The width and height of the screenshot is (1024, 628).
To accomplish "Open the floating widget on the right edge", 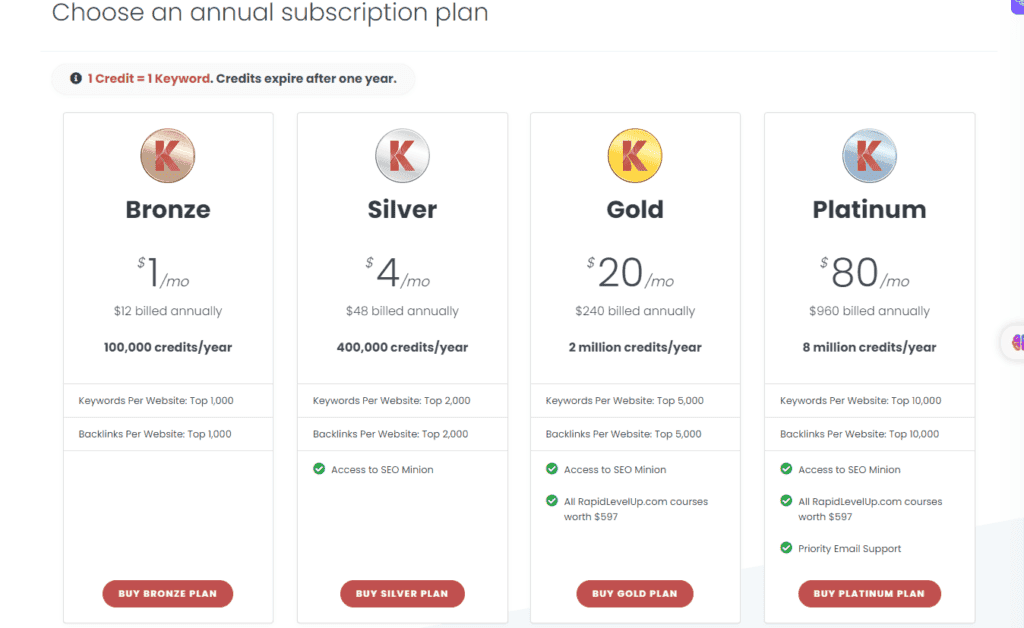I will pos(1017,342).
